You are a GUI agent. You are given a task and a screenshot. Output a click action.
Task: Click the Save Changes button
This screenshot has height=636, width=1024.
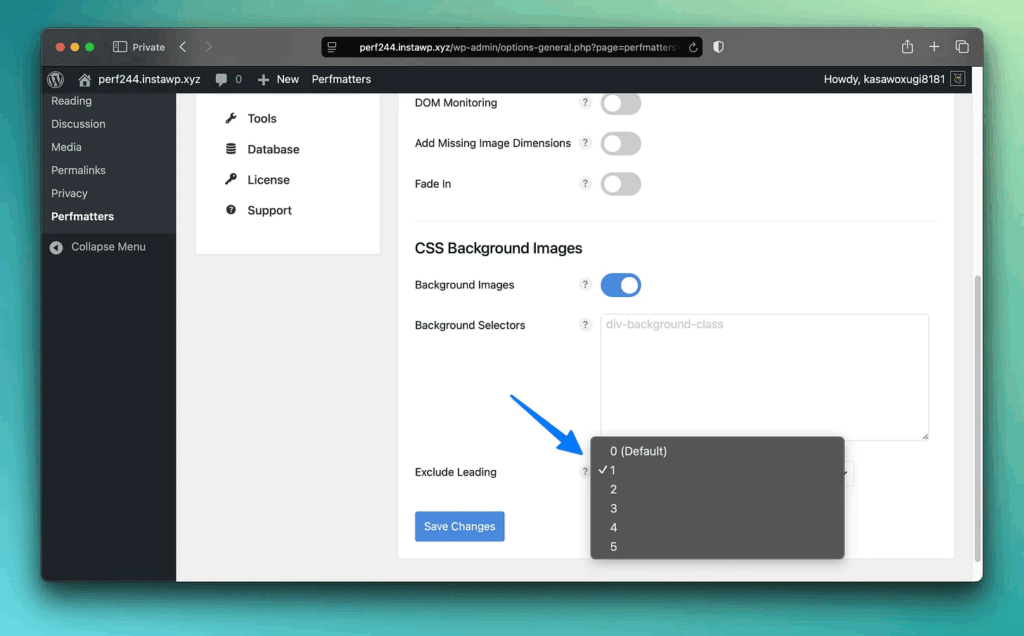[x=459, y=526]
